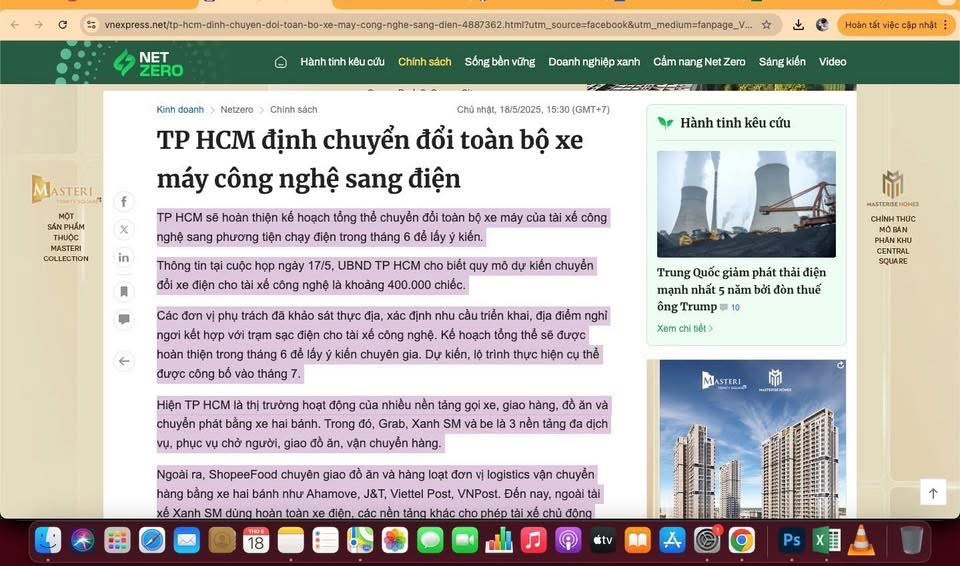Screen dimensions: 960x566
Task: Open the 'Hành tinh kêu cứu' menu
Action: (342, 62)
